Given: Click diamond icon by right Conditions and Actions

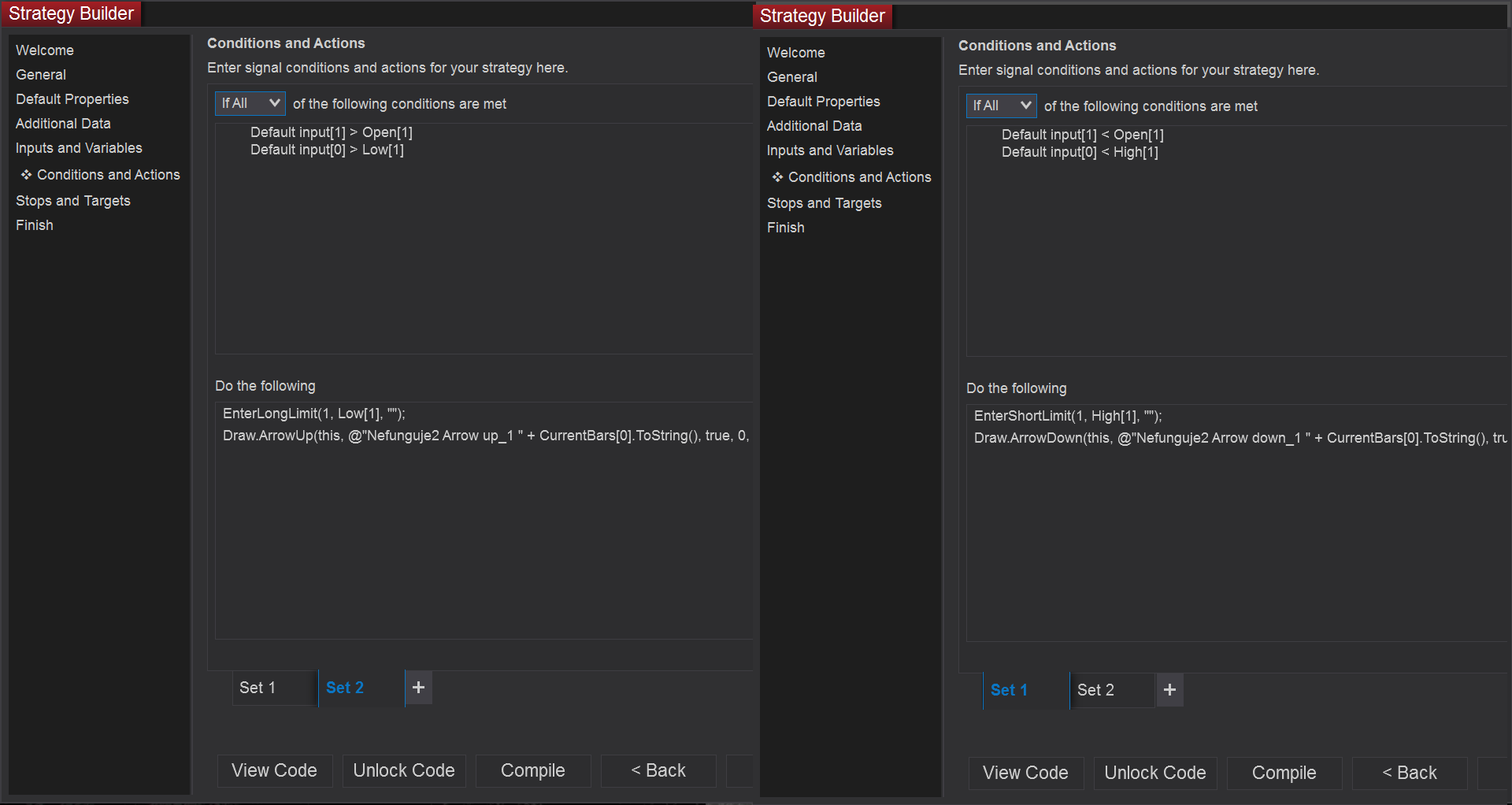Looking at the screenshot, I should pos(777,177).
